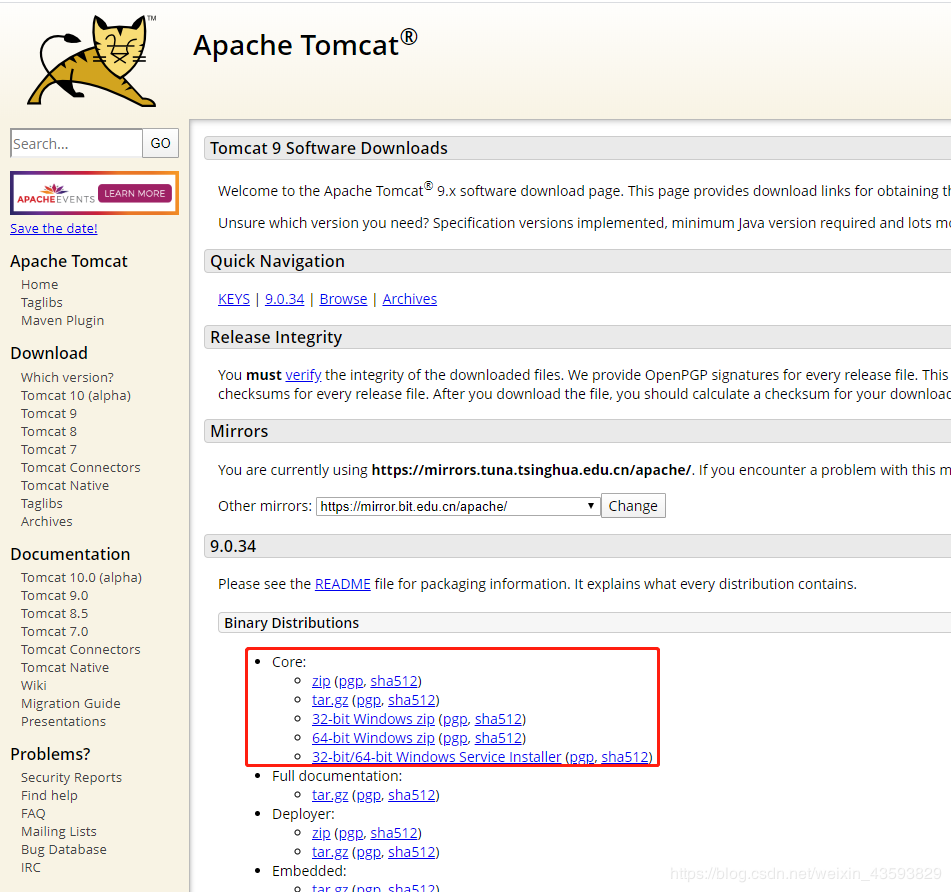Open the README link
The width and height of the screenshot is (951, 892).
[x=343, y=584]
